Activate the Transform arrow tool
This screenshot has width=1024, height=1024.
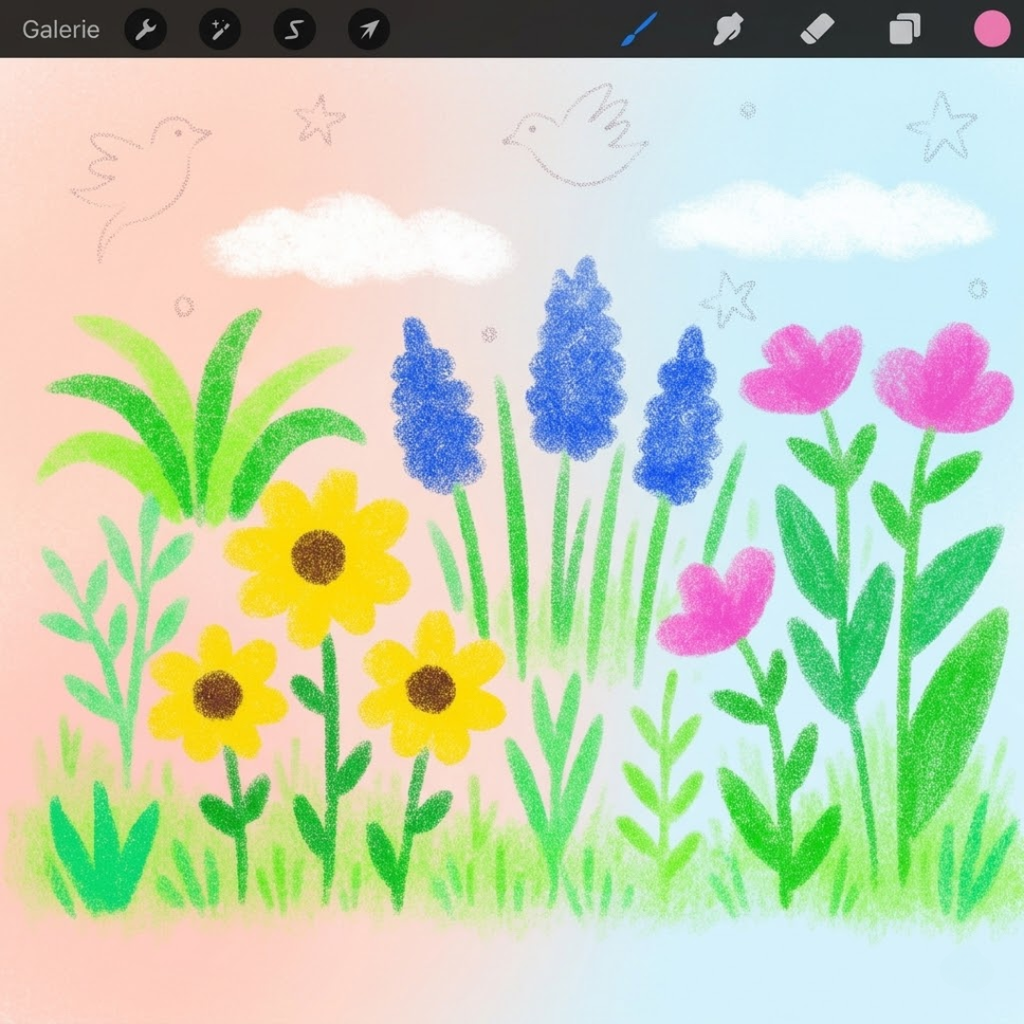click(x=369, y=29)
